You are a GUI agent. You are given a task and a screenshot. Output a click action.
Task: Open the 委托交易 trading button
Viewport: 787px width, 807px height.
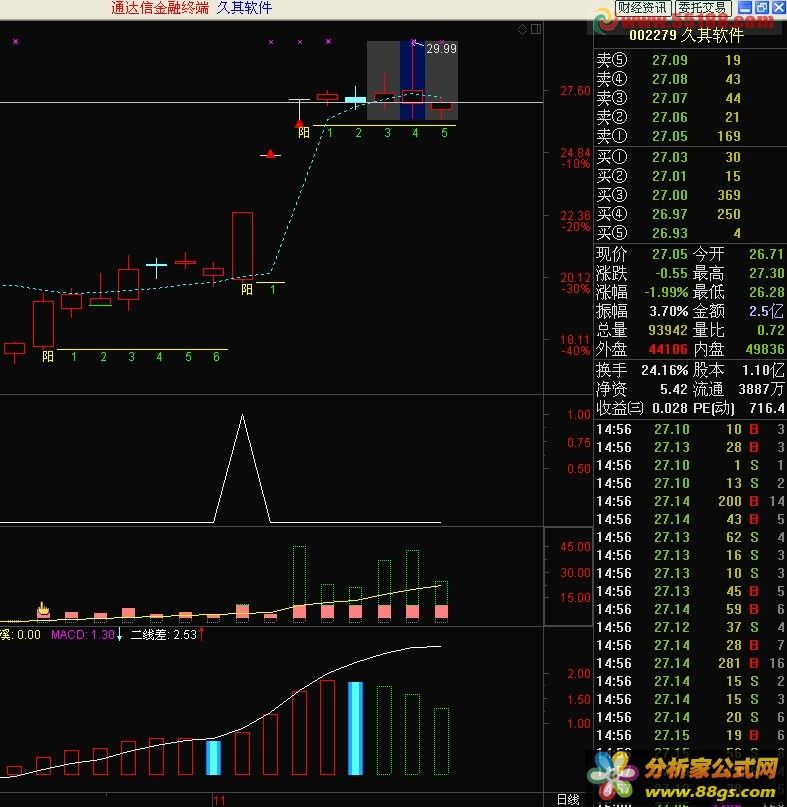pyautogui.click(x=702, y=8)
